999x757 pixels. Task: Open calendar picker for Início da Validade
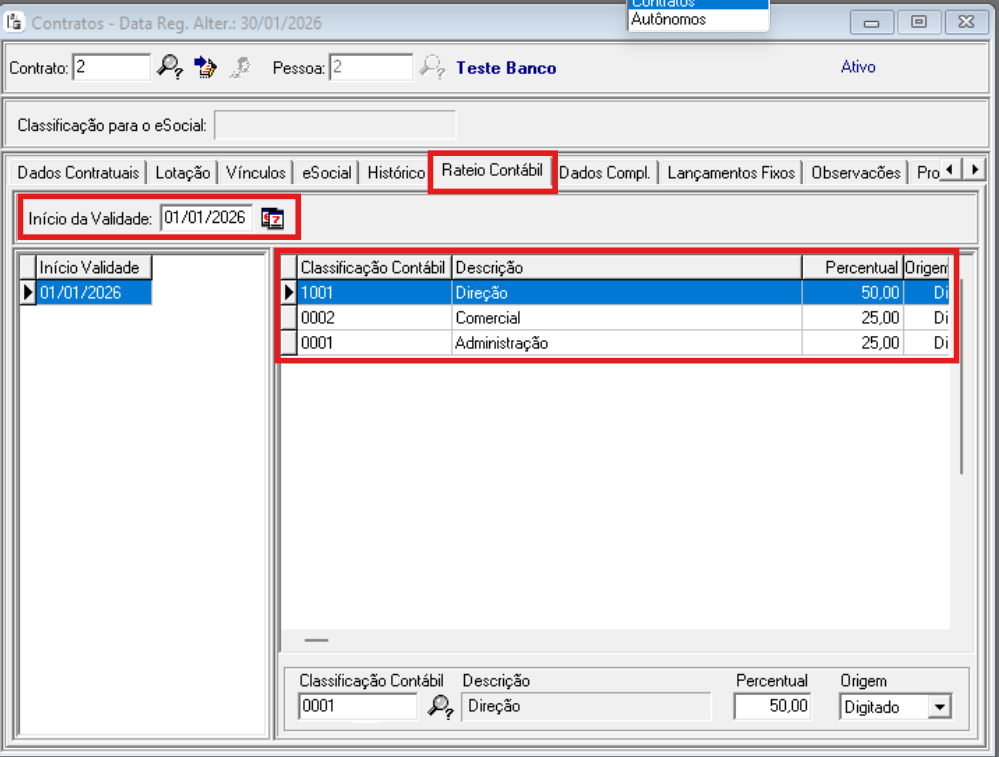[x=272, y=219]
